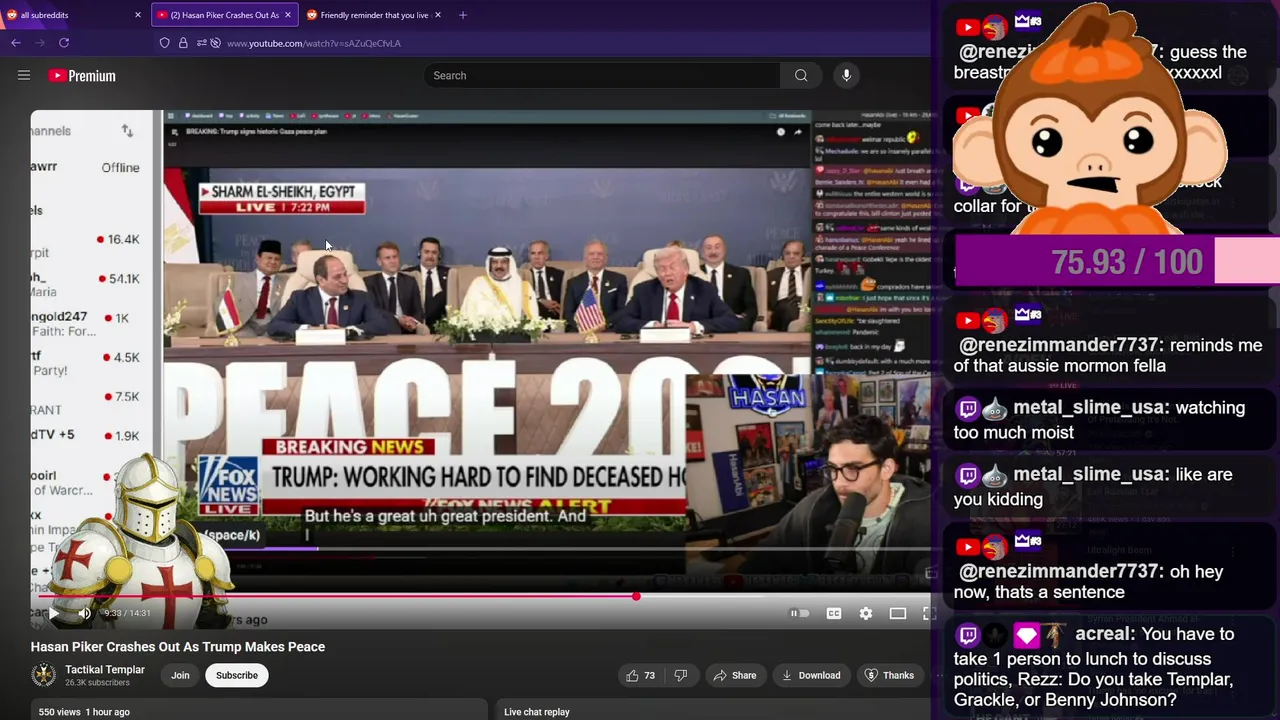Screen dimensions: 1280x720
Task: Open Tactikal Templar channel avatar
Action: 44,675
